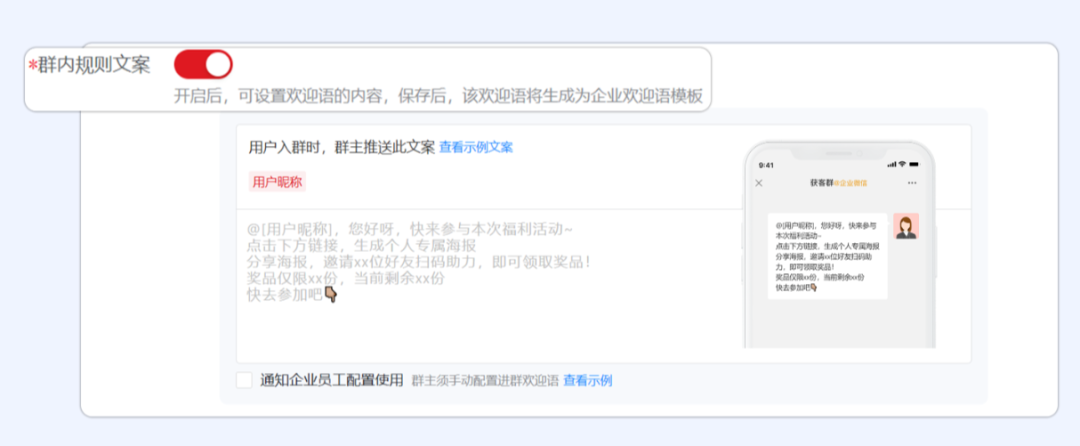
Task: Click the X icon in phone preview
Action: 759,183
